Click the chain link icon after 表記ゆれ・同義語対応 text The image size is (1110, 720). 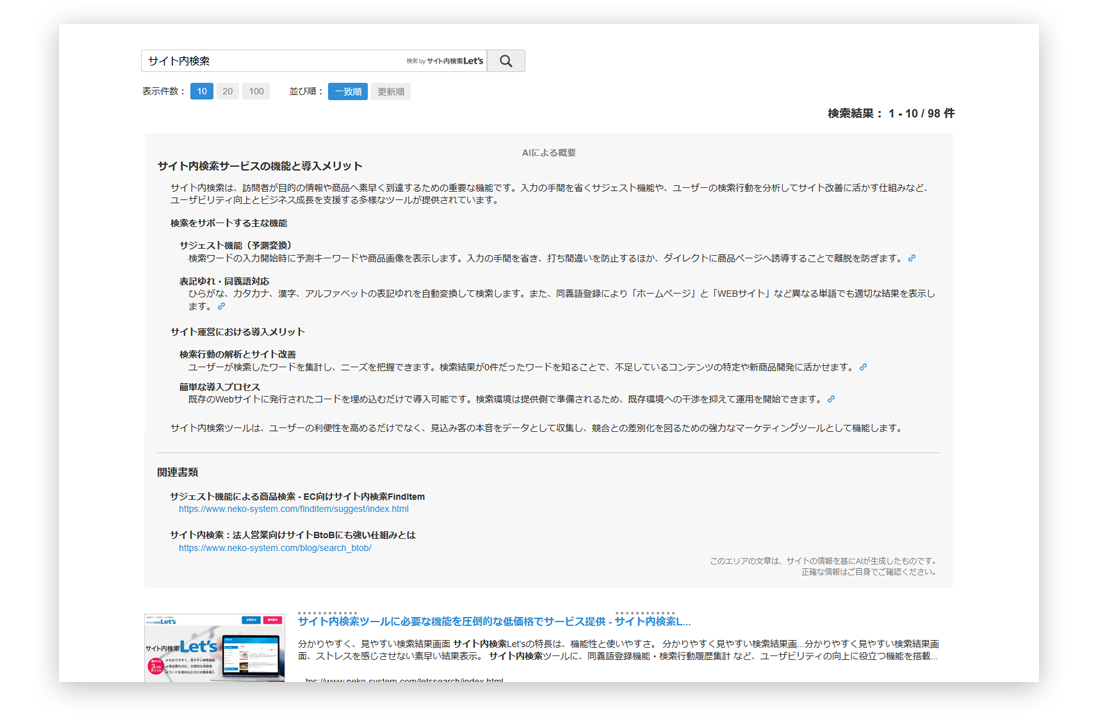(x=220, y=306)
